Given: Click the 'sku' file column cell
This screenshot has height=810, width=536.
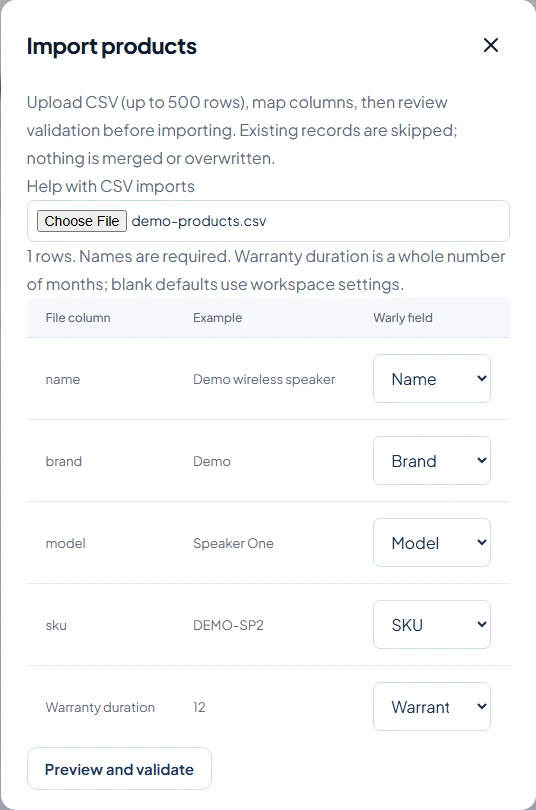Looking at the screenshot, I should [x=56, y=625].
